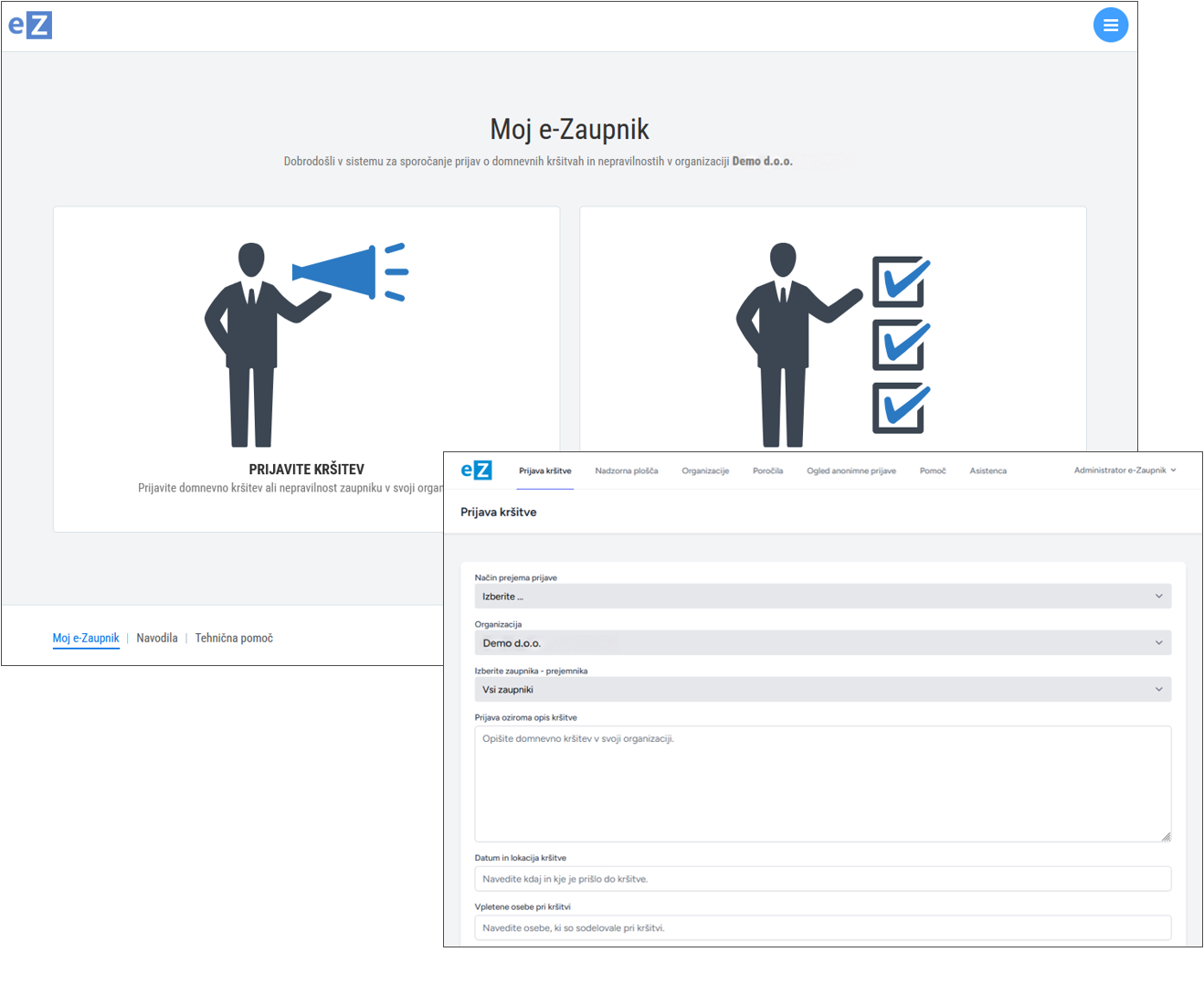Click the megaphone person illustration
The height and width of the screenshot is (1005, 1204).
tap(306, 344)
